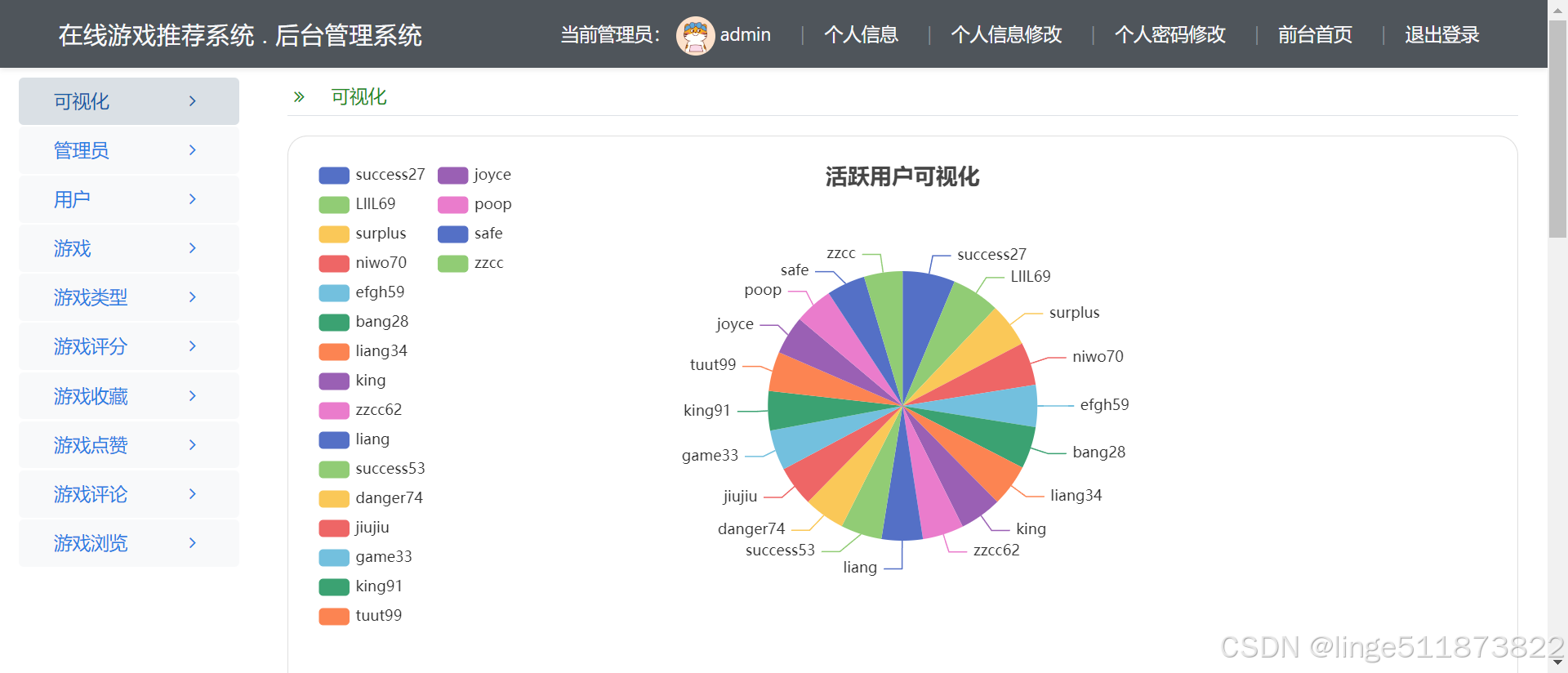Expand the 用户 sidebar chevron

pyautogui.click(x=193, y=199)
